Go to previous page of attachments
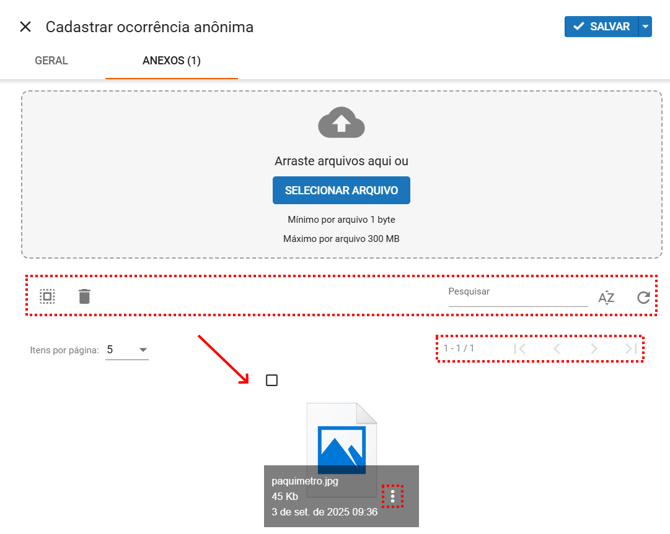This screenshot has width=670, height=534. 557,349
